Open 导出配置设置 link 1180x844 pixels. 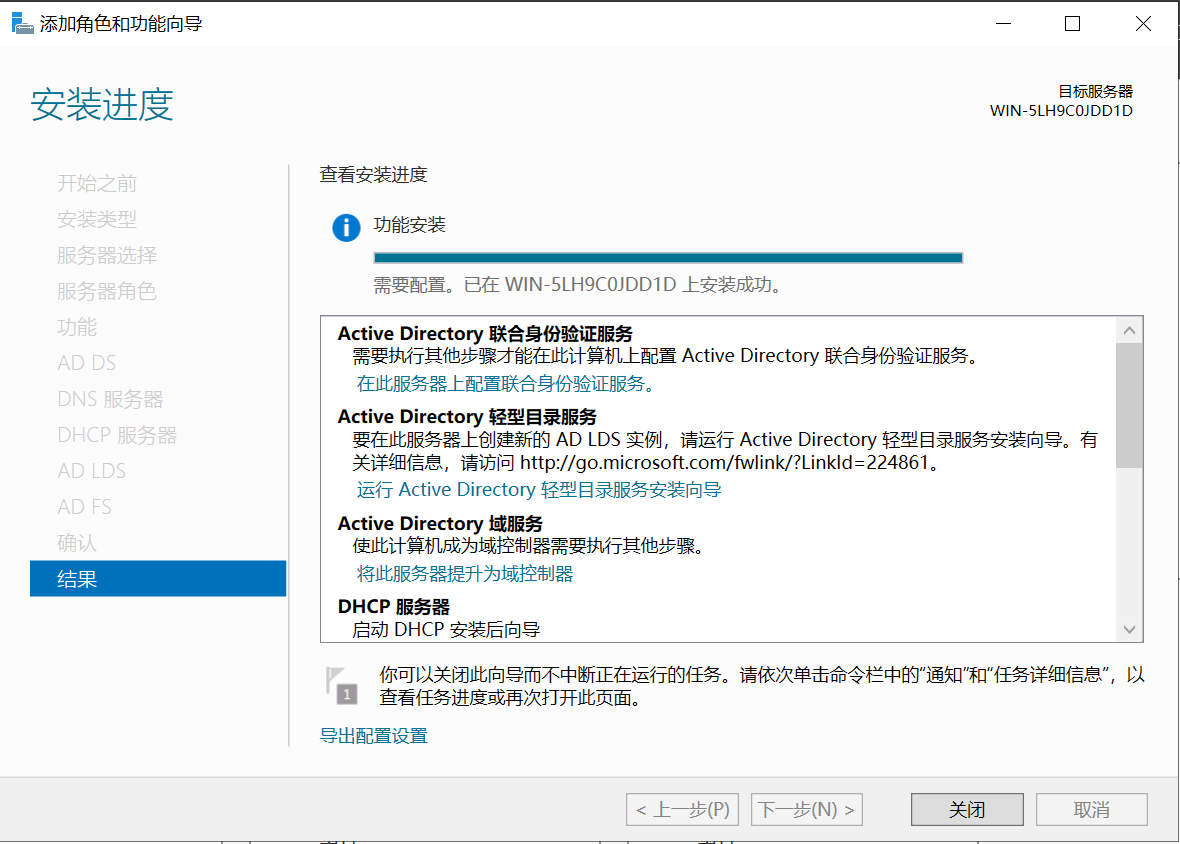[x=373, y=735]
